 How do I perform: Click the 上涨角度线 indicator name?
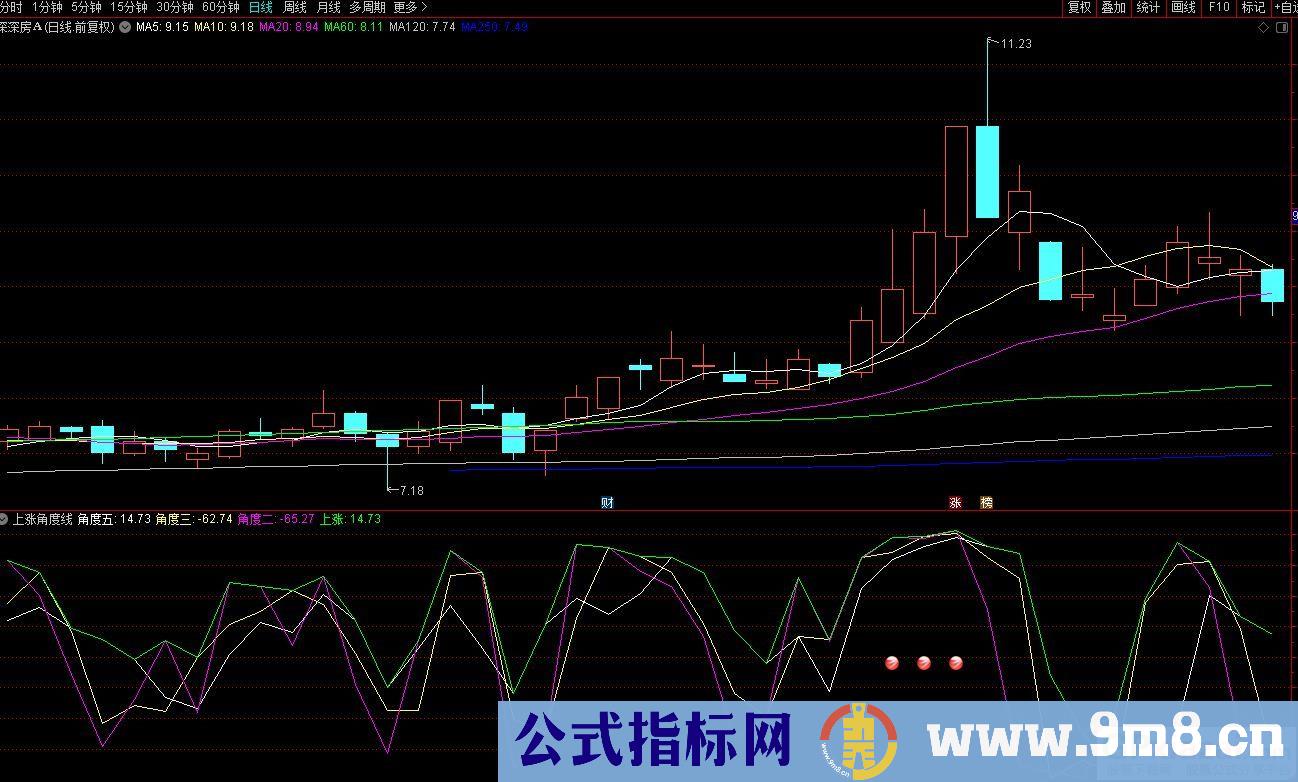click(x=43, y=519)
